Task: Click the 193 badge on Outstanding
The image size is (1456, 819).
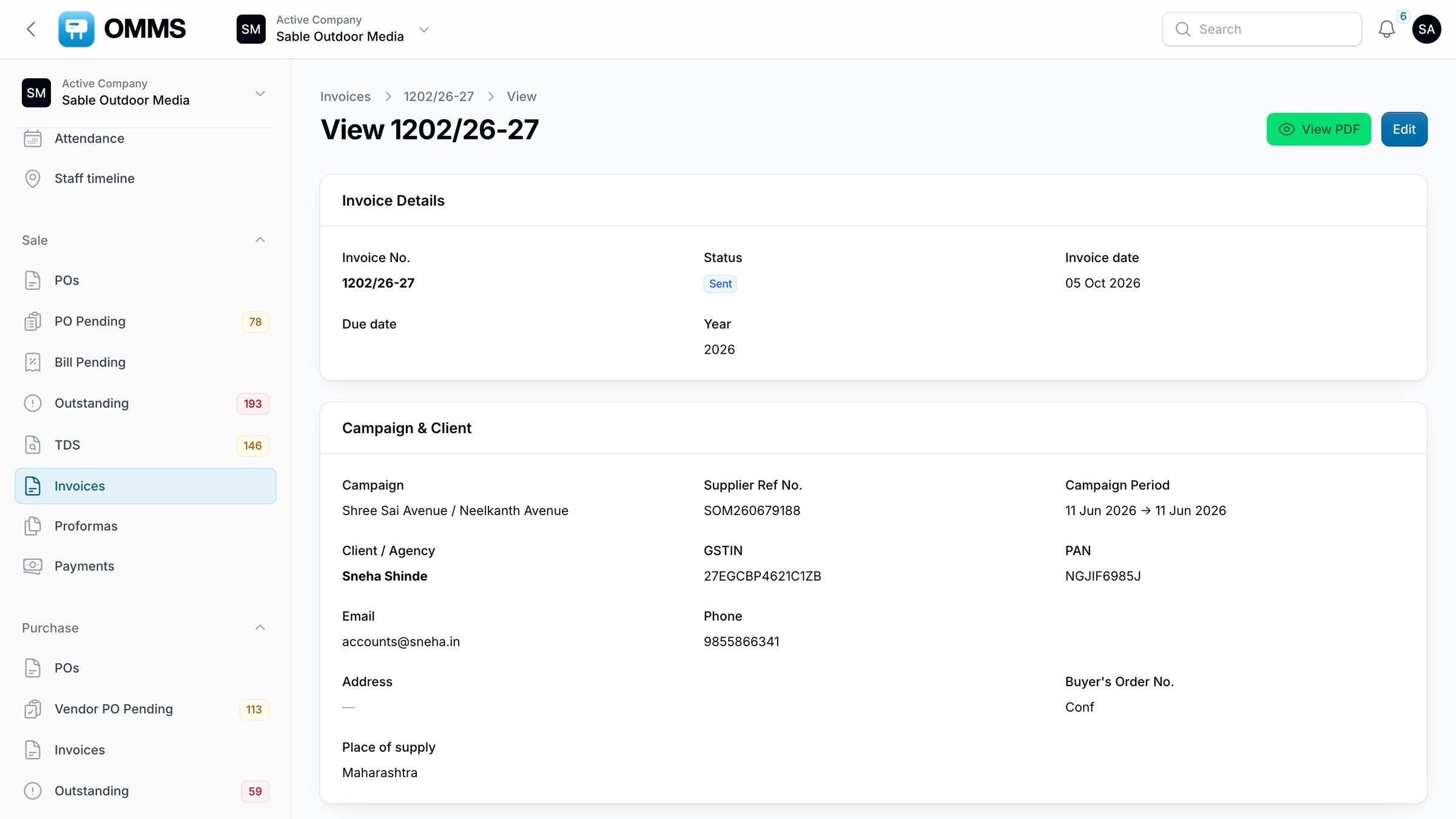Action: 253,404
